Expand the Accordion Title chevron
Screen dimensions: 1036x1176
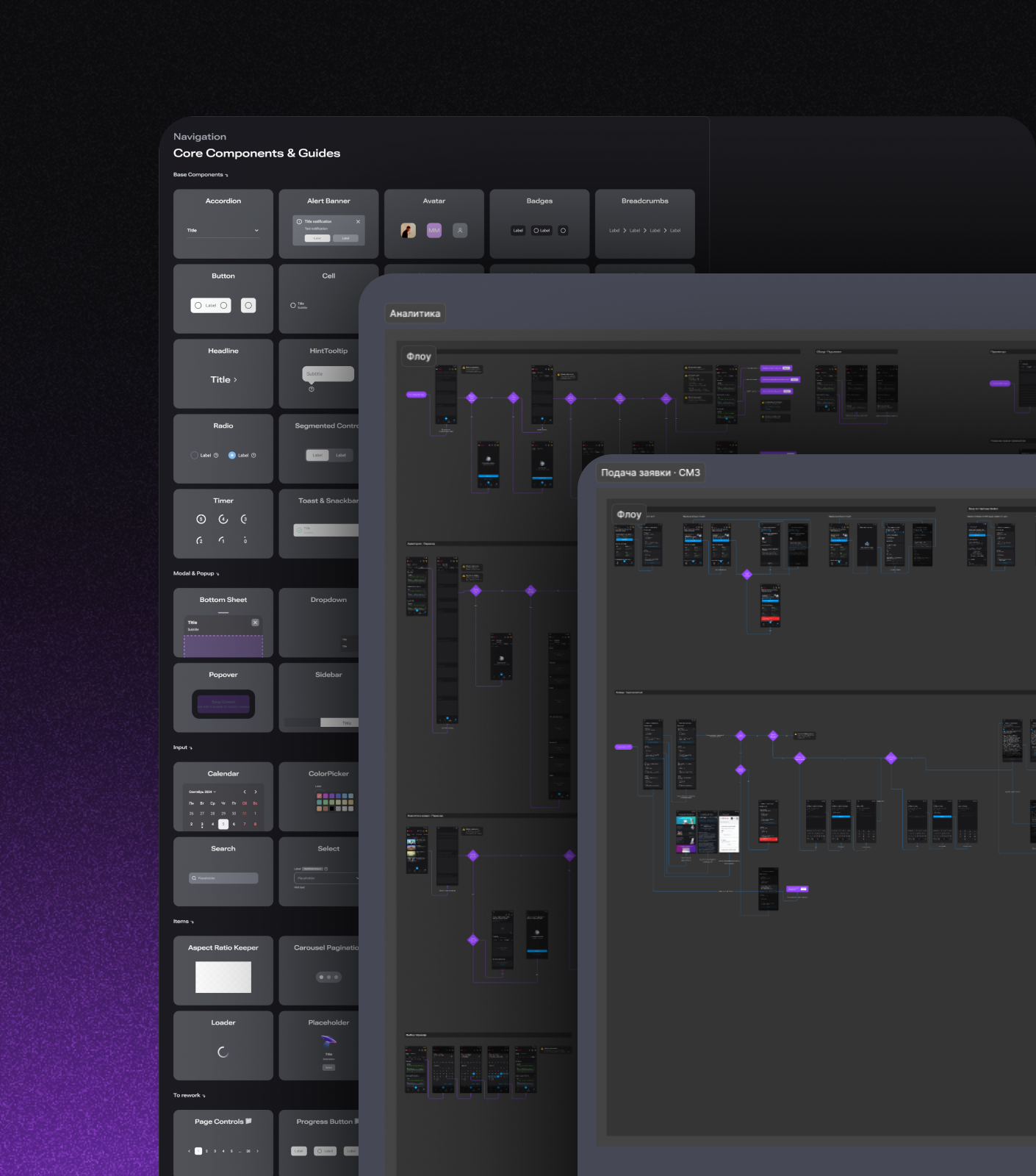point(256,230)
